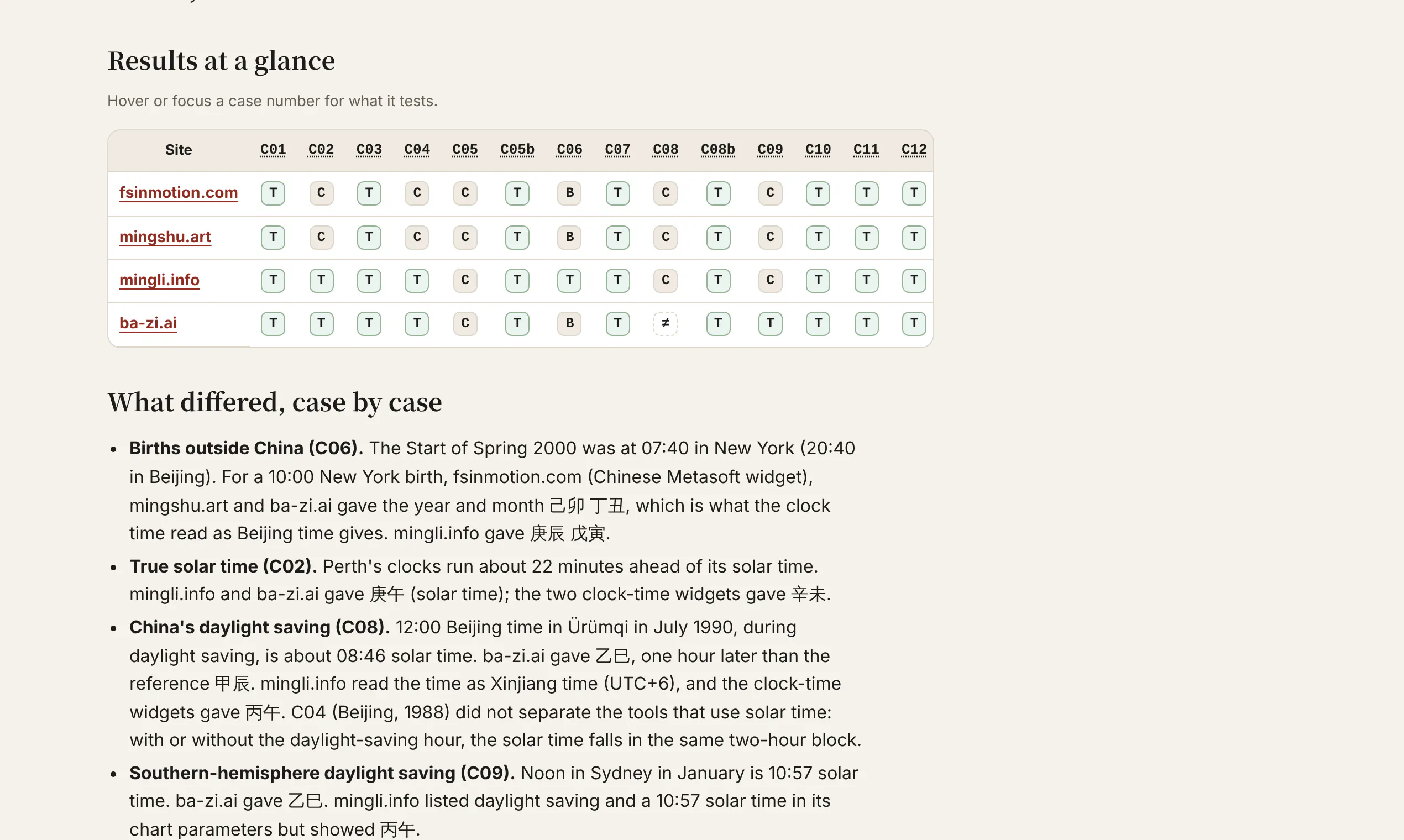Click mingli.info's T badge under C06
The height and width of the screenshot is (840, 1404).
[x=569, y=280]
